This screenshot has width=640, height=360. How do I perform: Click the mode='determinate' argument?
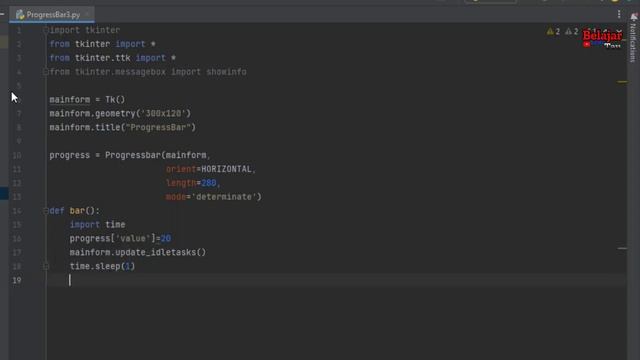click(x=211, y=197)
